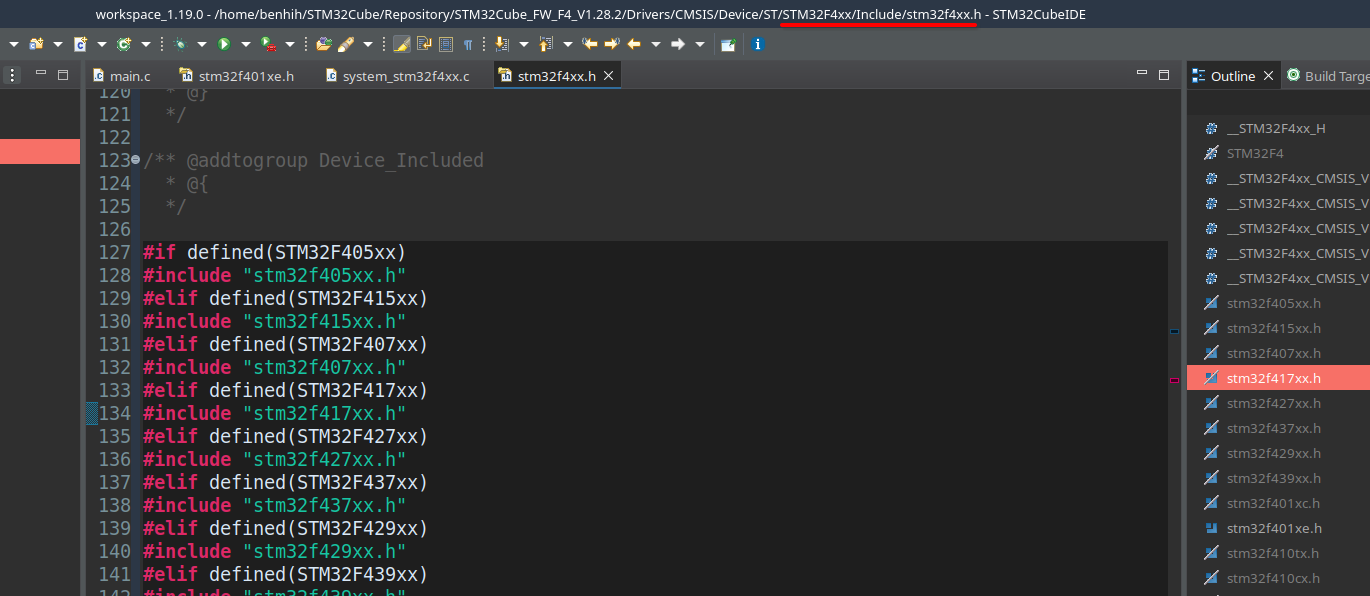
Task: Select STM32F4 in the Outline
Action: pyautogui.click(x=1278, y=153)
